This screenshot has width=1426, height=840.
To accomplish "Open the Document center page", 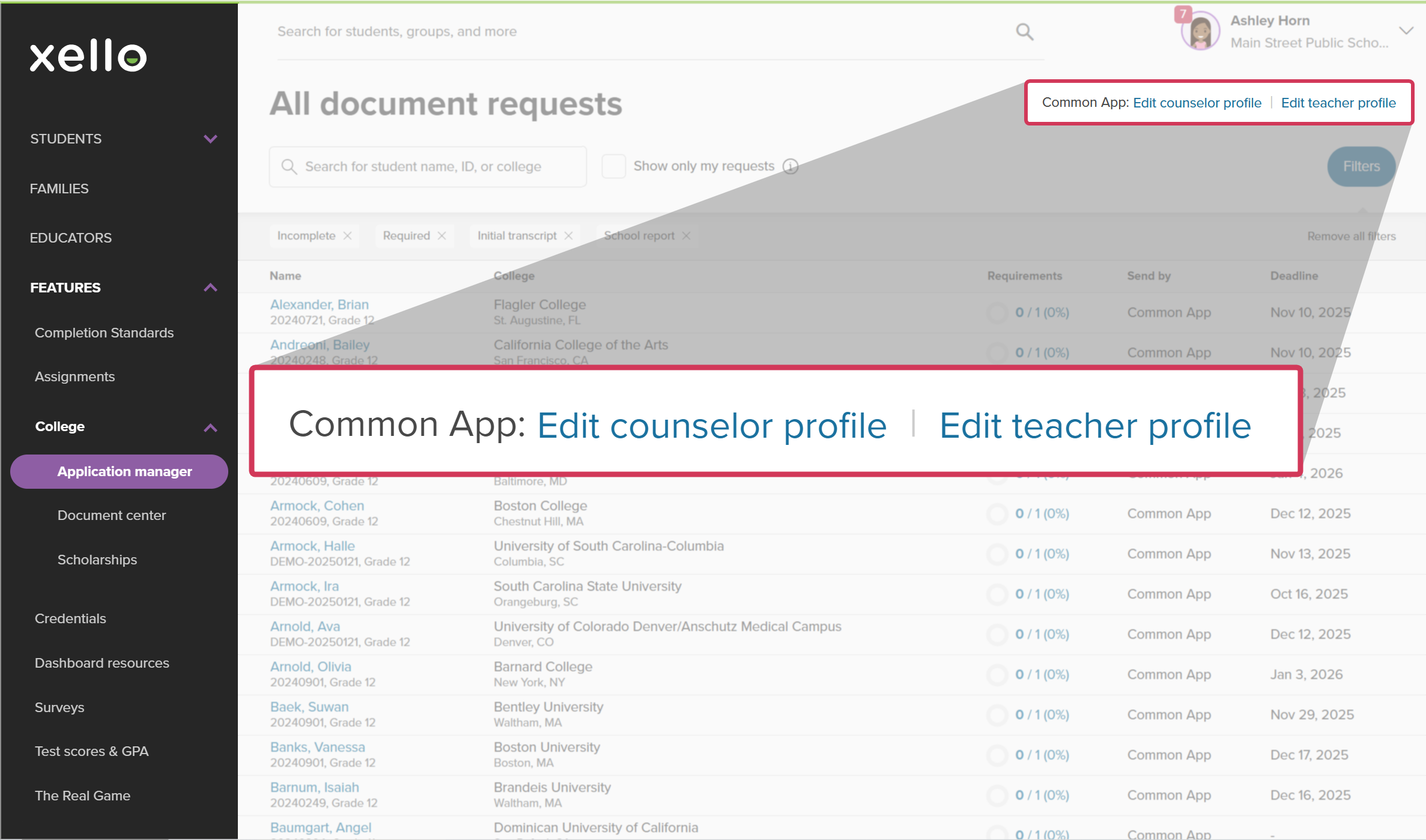I will [x=112, y=515].
